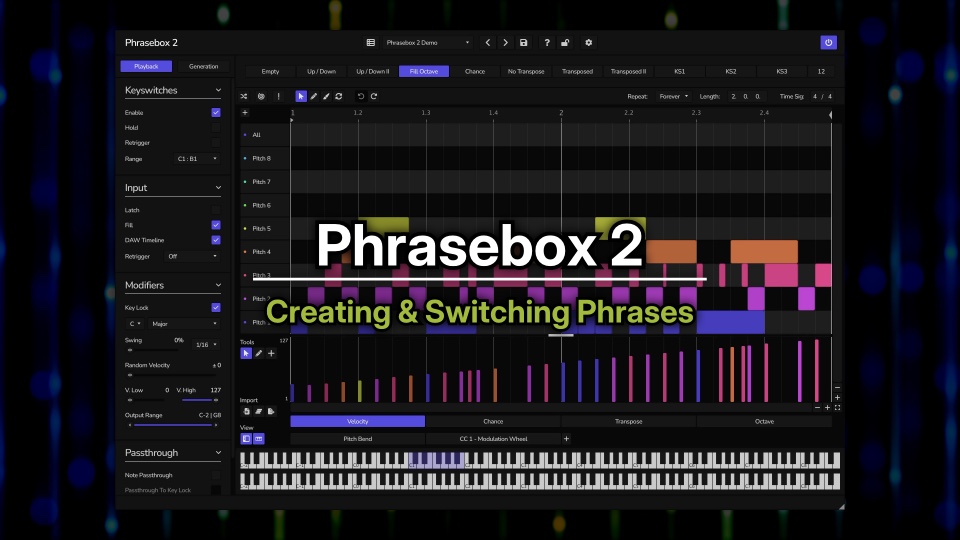Toggle the keyboard View icon
Viewport: 960px width, 540px height.
tap(259, 439)
